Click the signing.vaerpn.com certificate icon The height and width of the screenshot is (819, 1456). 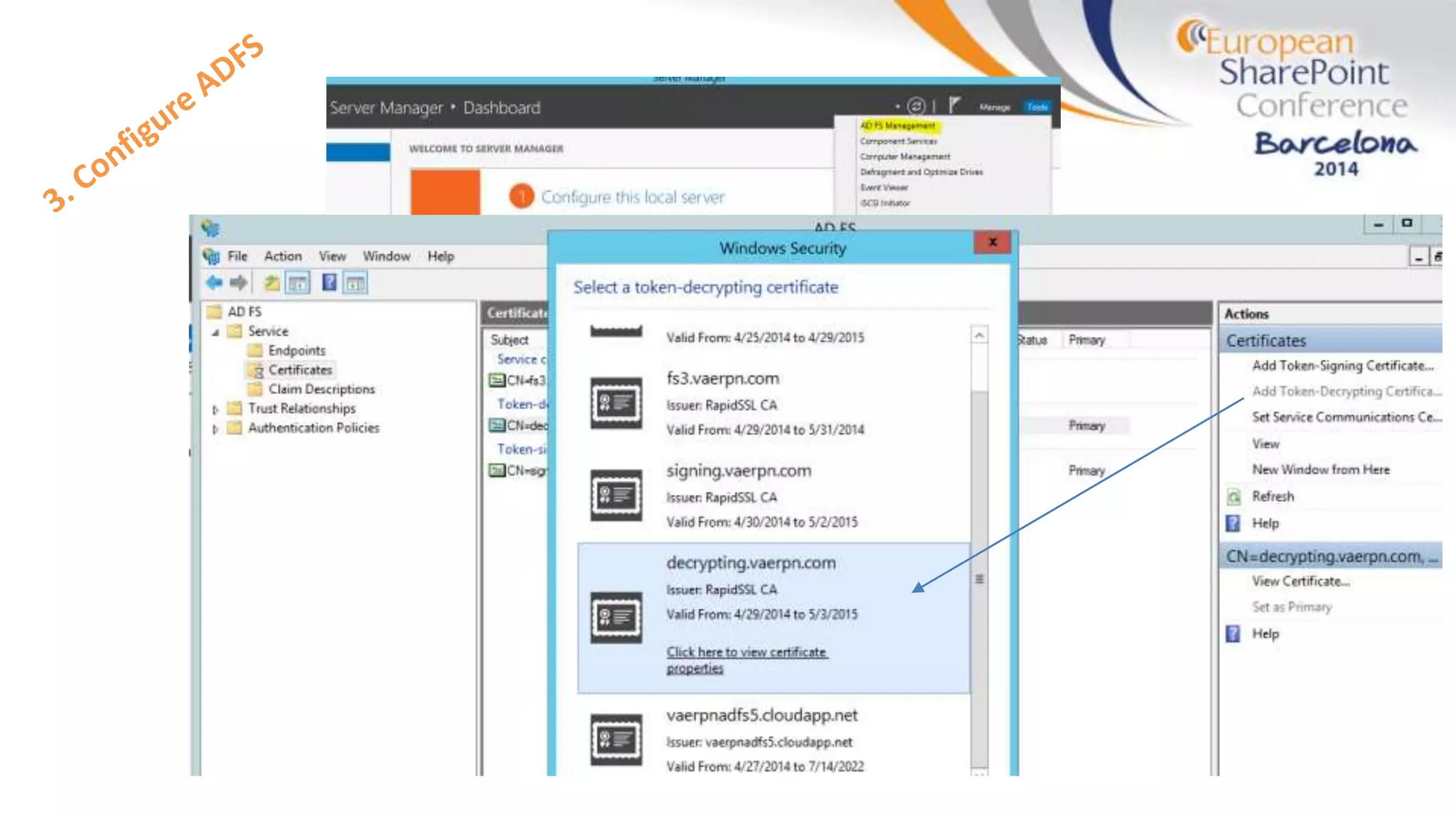(616, 496)
